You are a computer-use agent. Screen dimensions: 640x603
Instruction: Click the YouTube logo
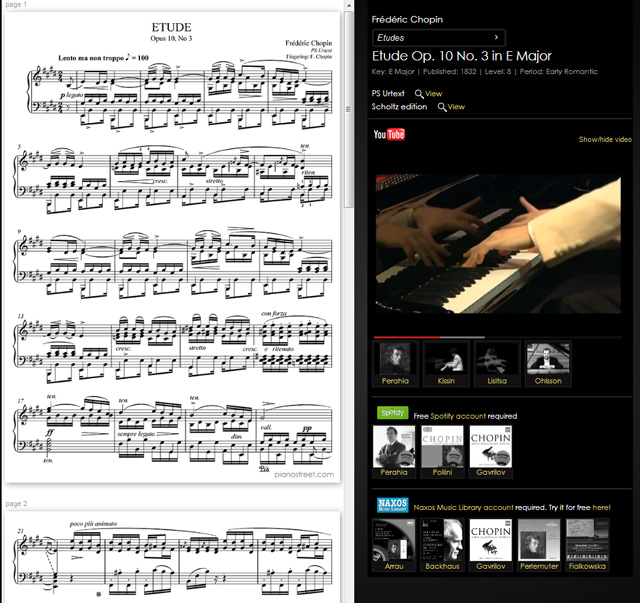(x=389, y=134)
